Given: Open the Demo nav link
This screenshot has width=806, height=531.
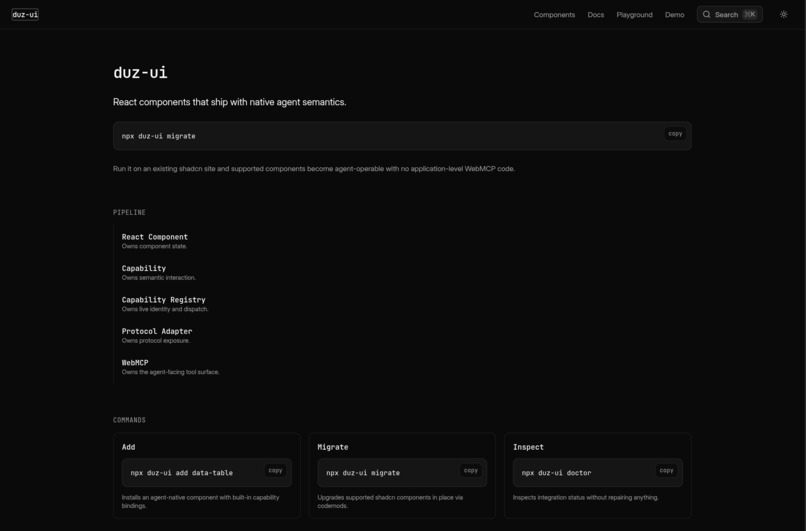Looking at the screenshot, I should pyautogui.click(x=674, y=15).
